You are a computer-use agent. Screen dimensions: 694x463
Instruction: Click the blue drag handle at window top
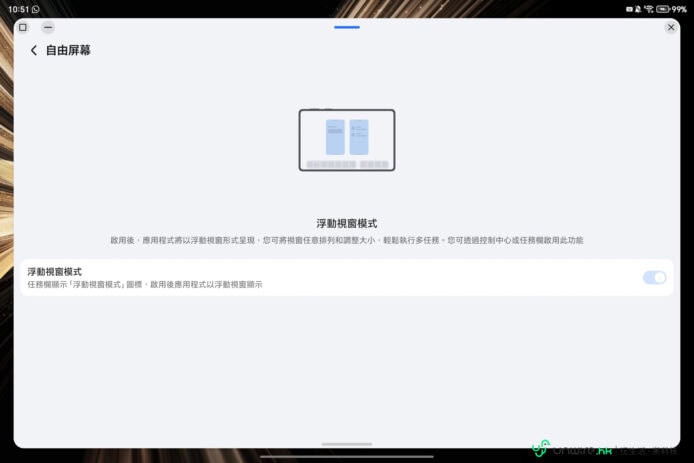click(x=347, y=27)
